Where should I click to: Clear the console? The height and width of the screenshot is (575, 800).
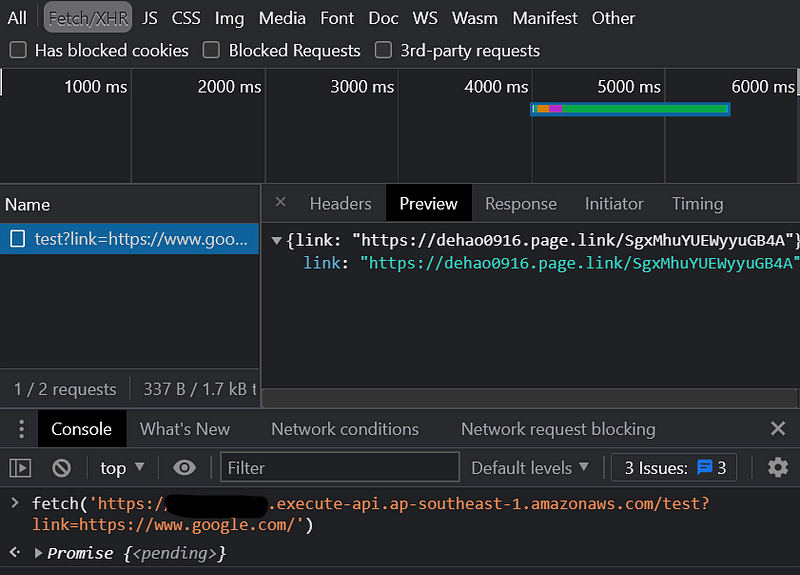62,468
